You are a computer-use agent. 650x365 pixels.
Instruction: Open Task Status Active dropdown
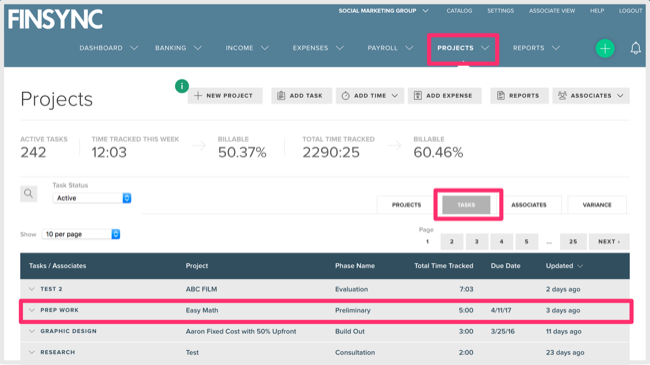(x=92, y=198)
